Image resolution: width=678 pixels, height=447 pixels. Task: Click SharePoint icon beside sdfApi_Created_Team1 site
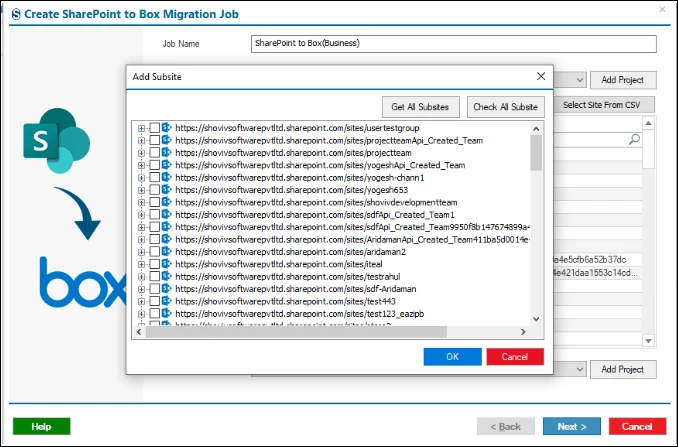point(166,214)
